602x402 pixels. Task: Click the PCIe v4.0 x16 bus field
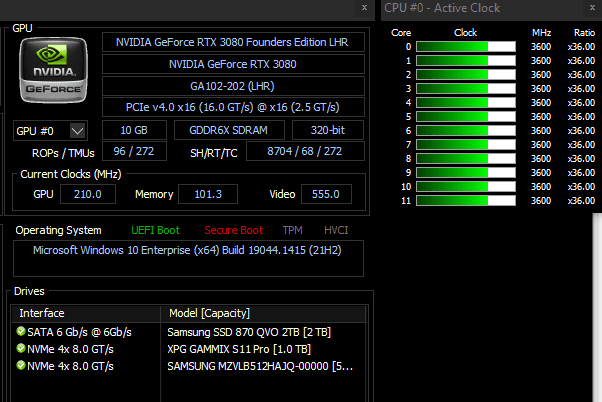(233, 107)
